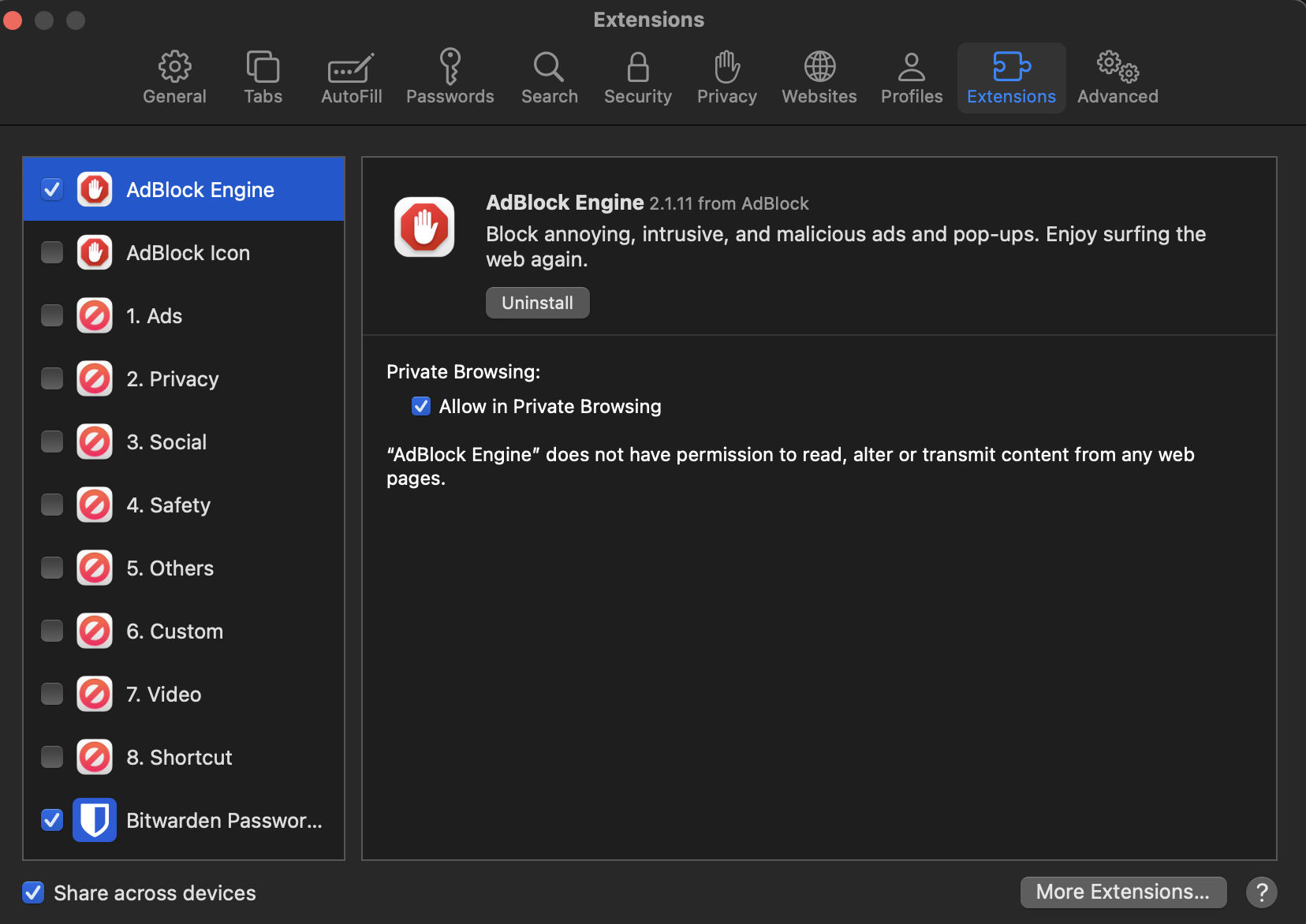Click the Bitwarden shield icon

(95, 820)
